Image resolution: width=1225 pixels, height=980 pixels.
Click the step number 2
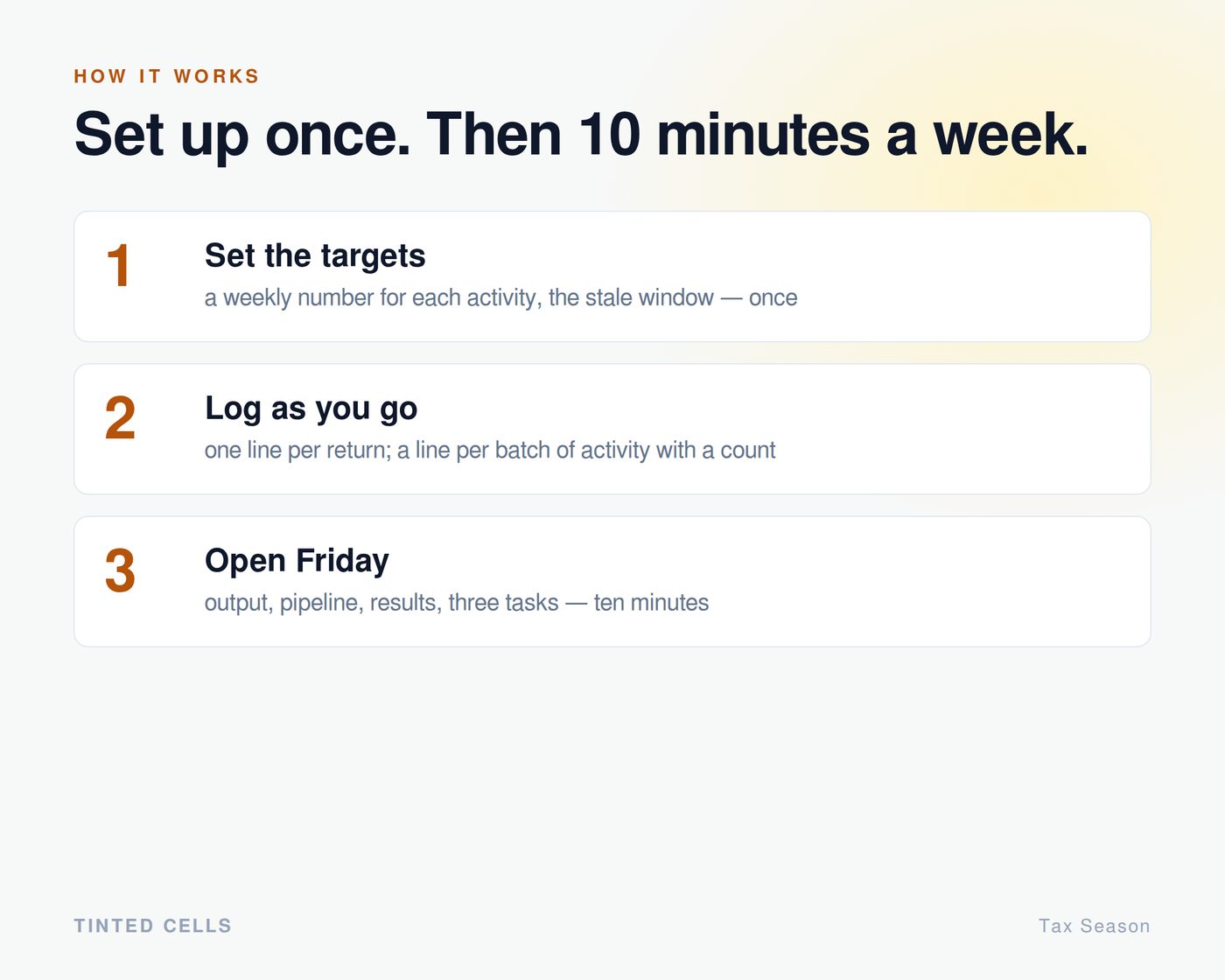pos(120,418)
